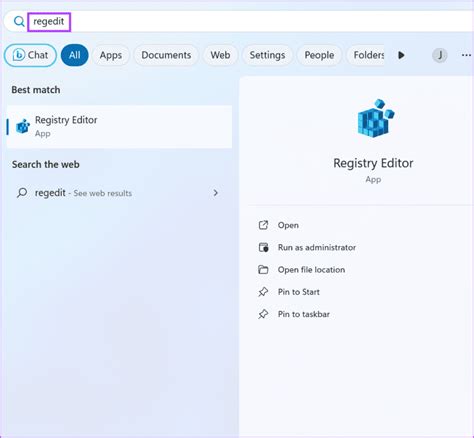Open the three-dot more options menu

pyautogui.click(x=466, y=55)
